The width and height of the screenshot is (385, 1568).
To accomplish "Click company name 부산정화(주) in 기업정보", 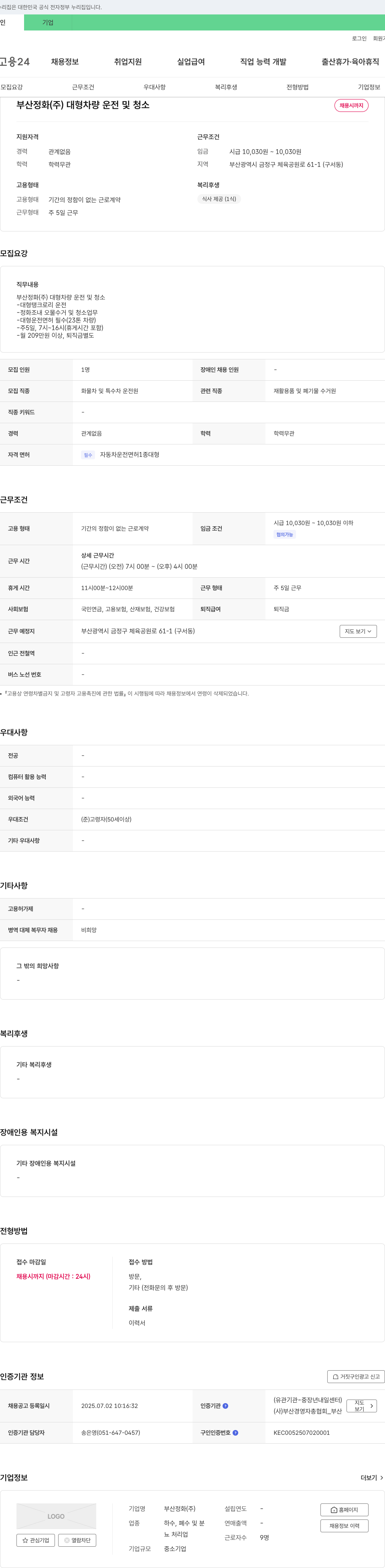I will tap(179, 1508).
